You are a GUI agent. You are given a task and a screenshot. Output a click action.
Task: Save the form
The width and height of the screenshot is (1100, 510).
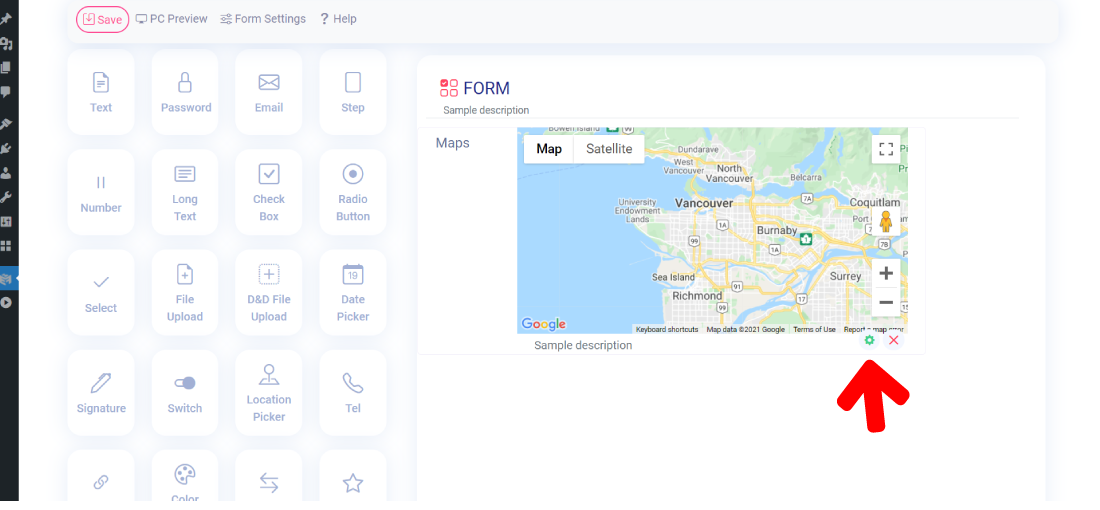pyautogui.click(x=102, y=20)
